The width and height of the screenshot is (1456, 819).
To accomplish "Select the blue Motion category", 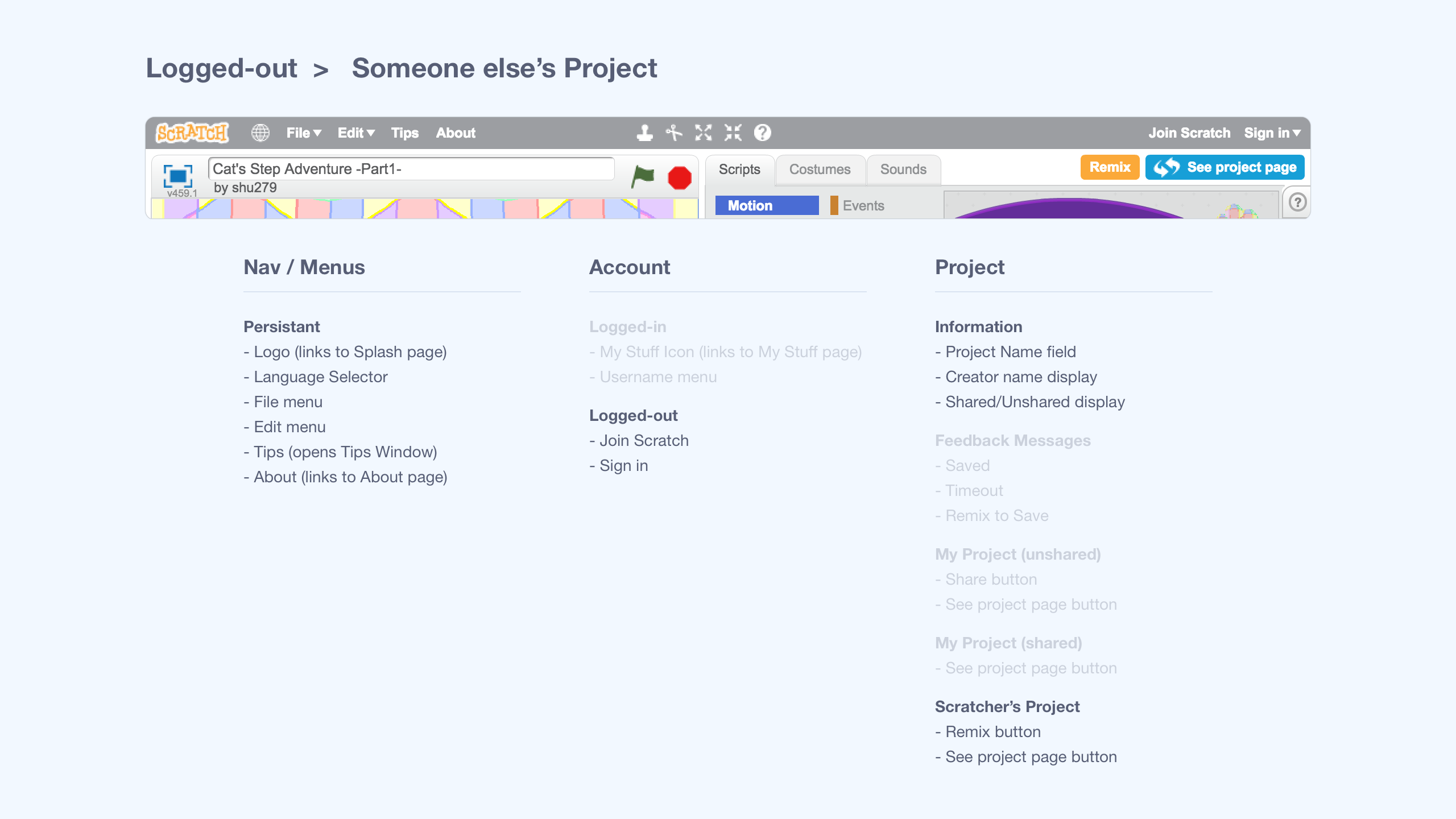I will point(766,205).
